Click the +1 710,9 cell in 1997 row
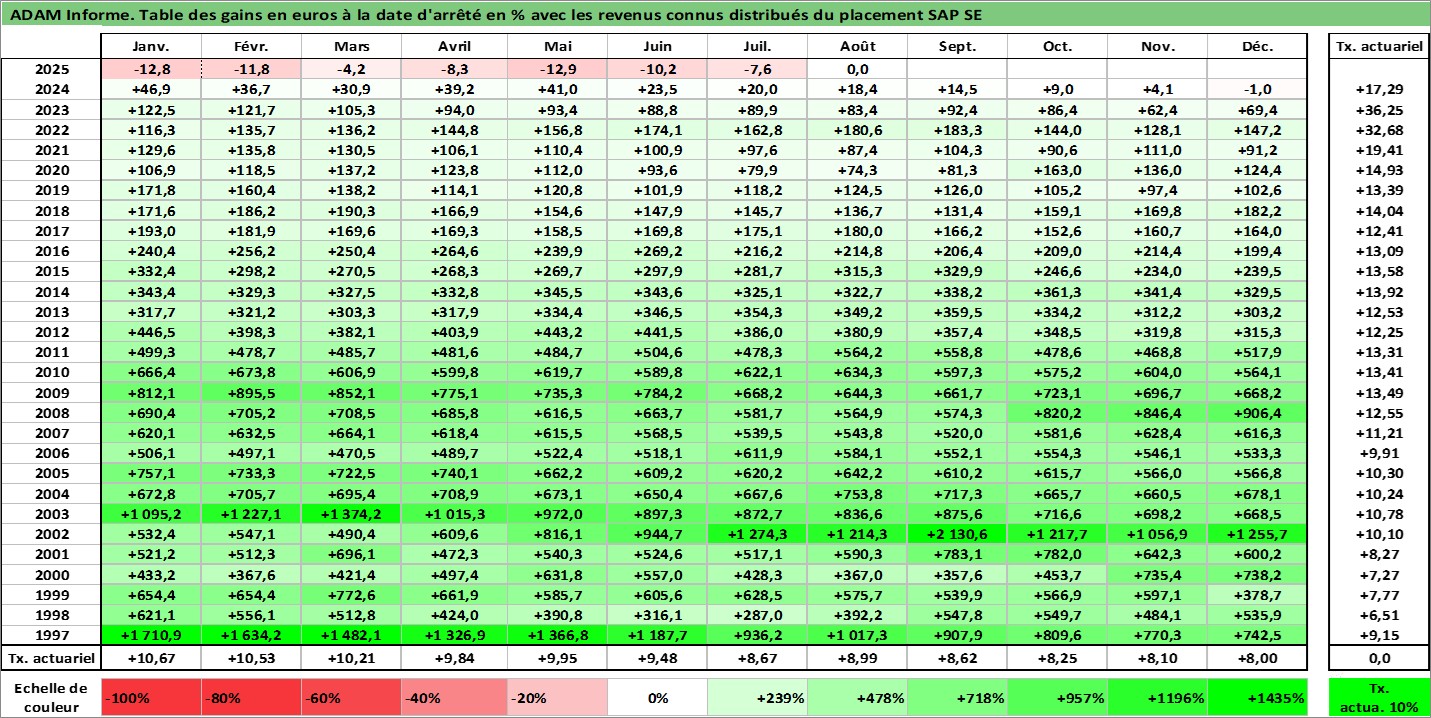1431x718 pixels. coord(152,635)
